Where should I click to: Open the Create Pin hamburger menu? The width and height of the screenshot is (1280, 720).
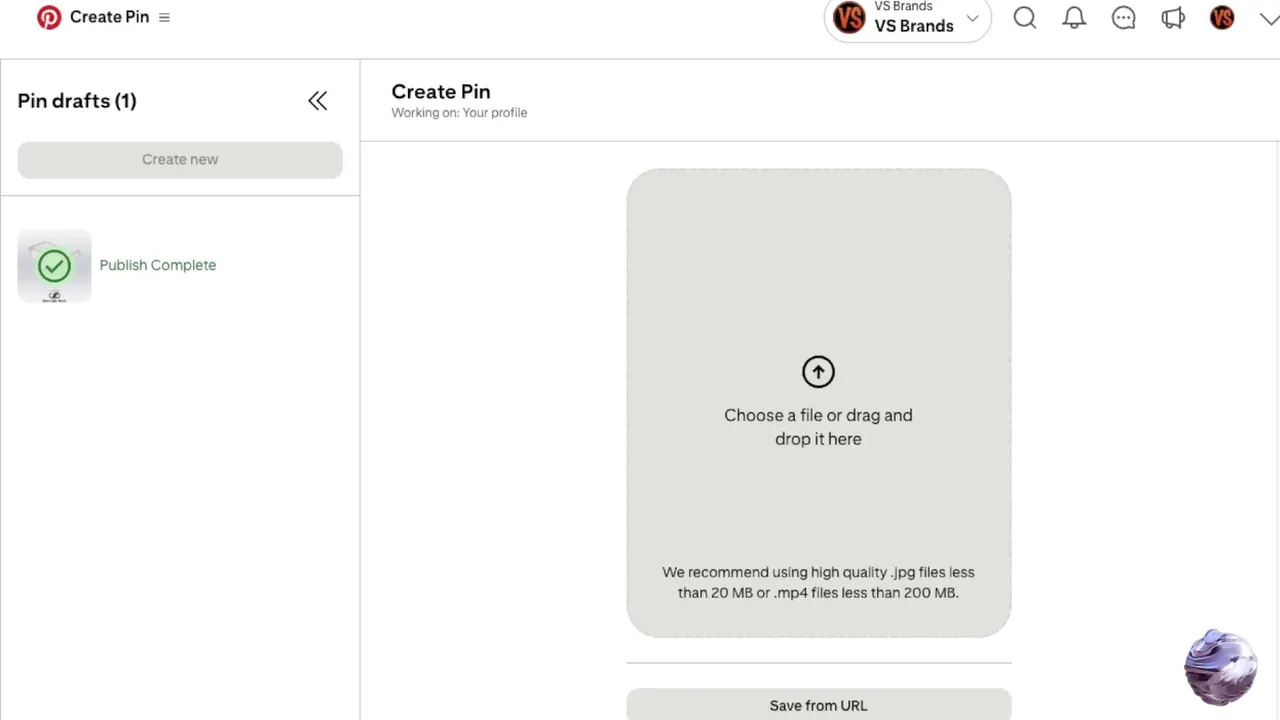(164, 17)
